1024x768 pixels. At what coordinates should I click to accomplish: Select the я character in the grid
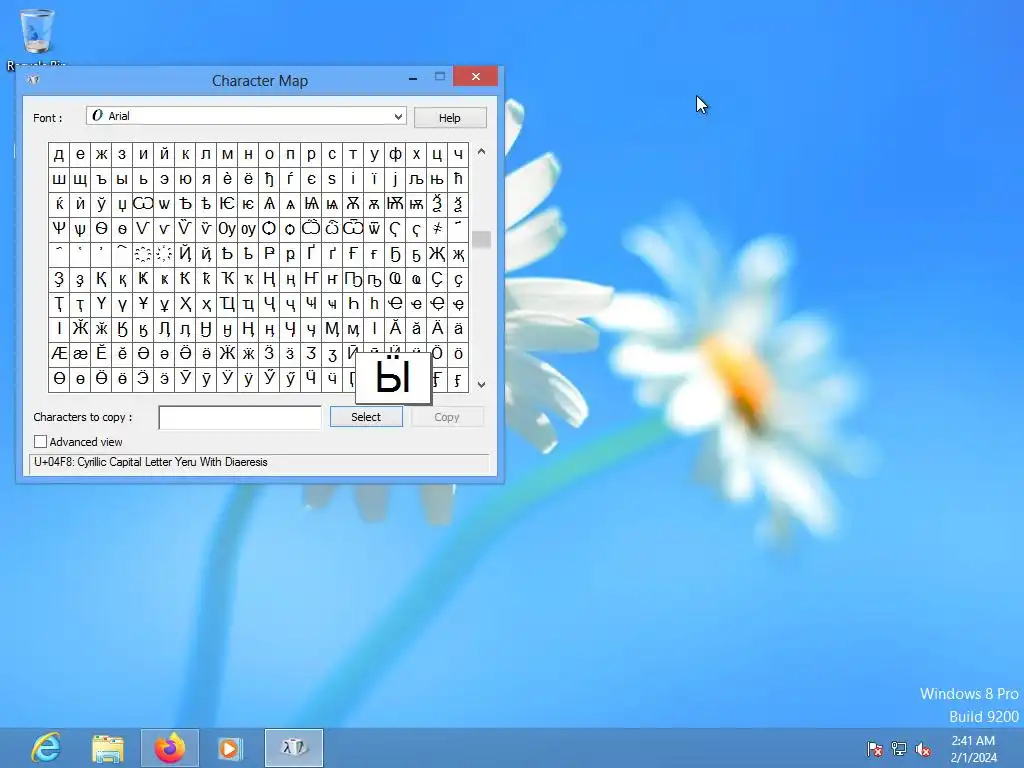pyautogui.click(x=206, y=179)
